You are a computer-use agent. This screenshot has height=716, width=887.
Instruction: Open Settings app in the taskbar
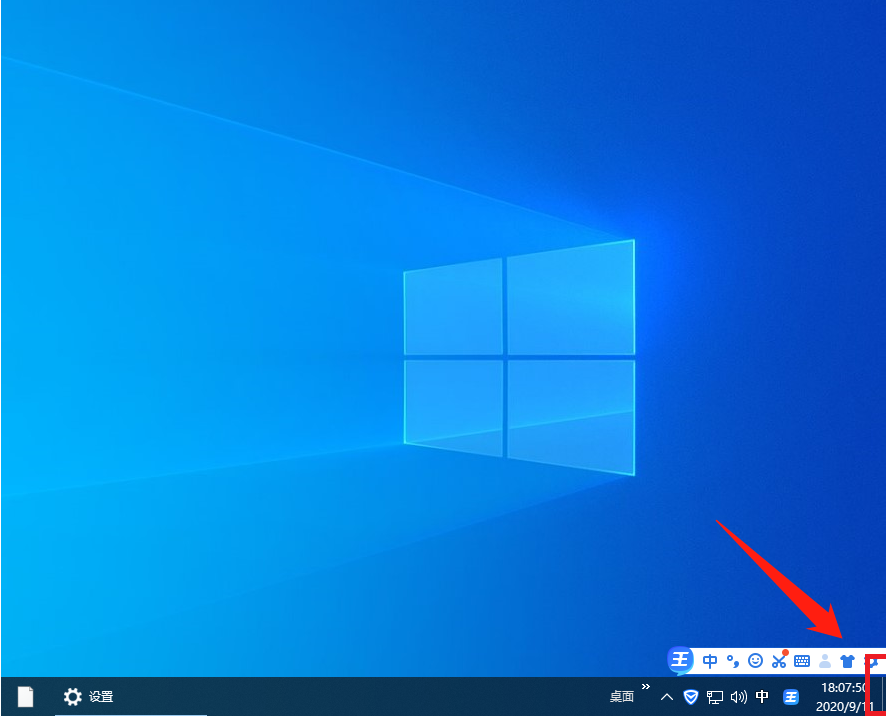tap(88, 697)
